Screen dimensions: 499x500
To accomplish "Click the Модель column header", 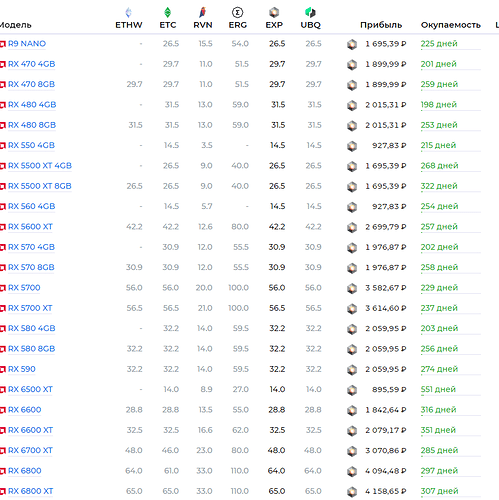I will (x=15, y=25).
